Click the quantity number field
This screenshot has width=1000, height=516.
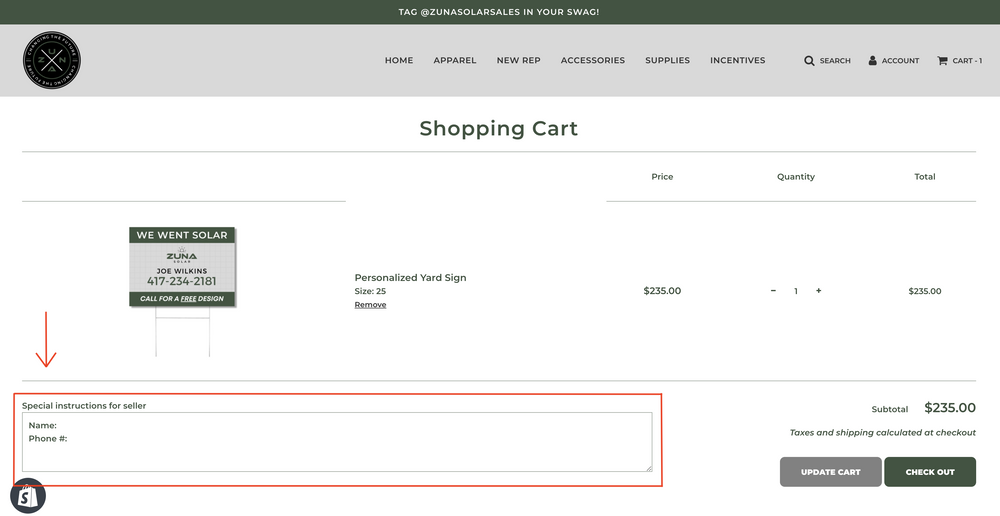pos(796,291)
